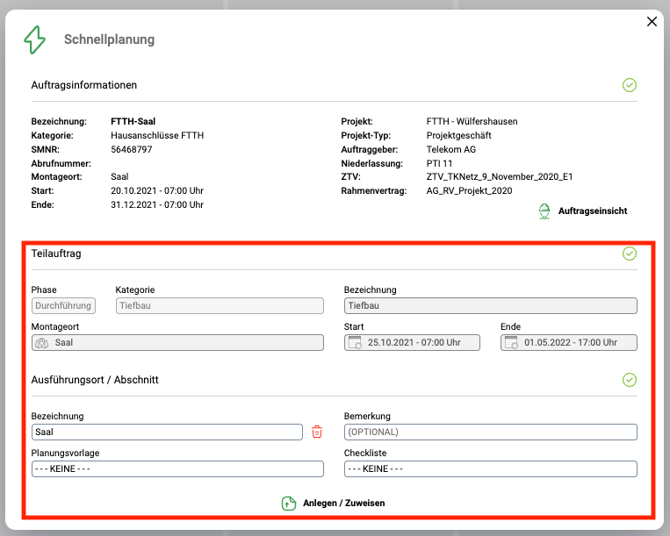Click the Phase field showing Durchführung

click(x=63, y=306)
